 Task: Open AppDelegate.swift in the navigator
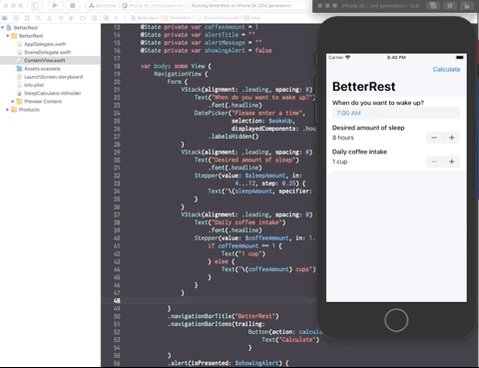(45, 44)
